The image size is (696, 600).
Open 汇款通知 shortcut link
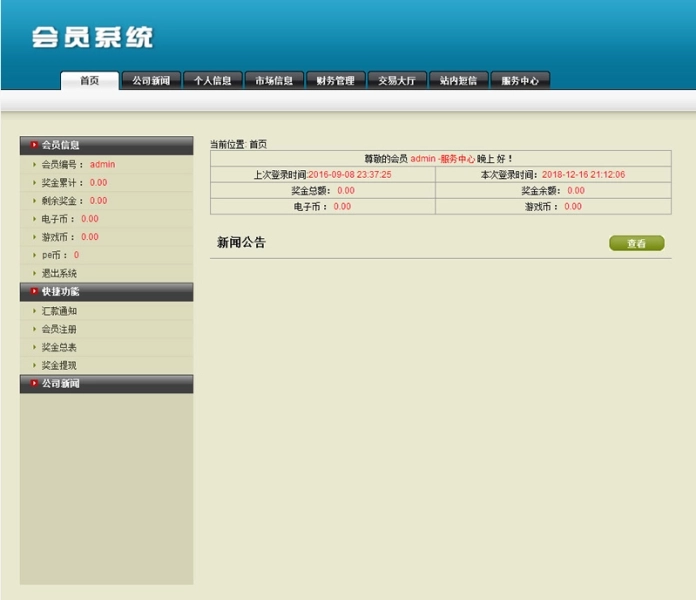[59, 311]
